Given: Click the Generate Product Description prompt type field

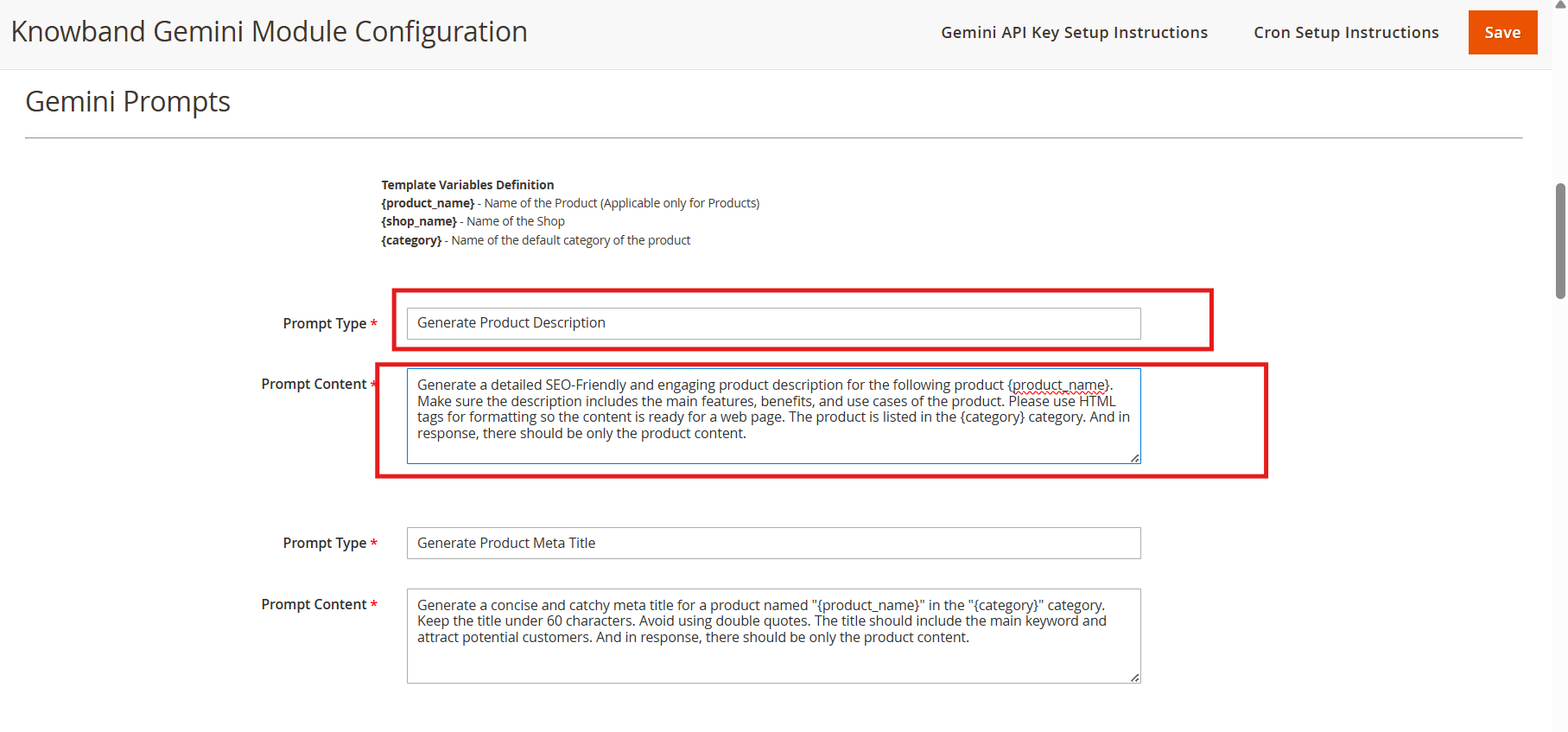Looking at the screenshot, I should click(773, 323).
